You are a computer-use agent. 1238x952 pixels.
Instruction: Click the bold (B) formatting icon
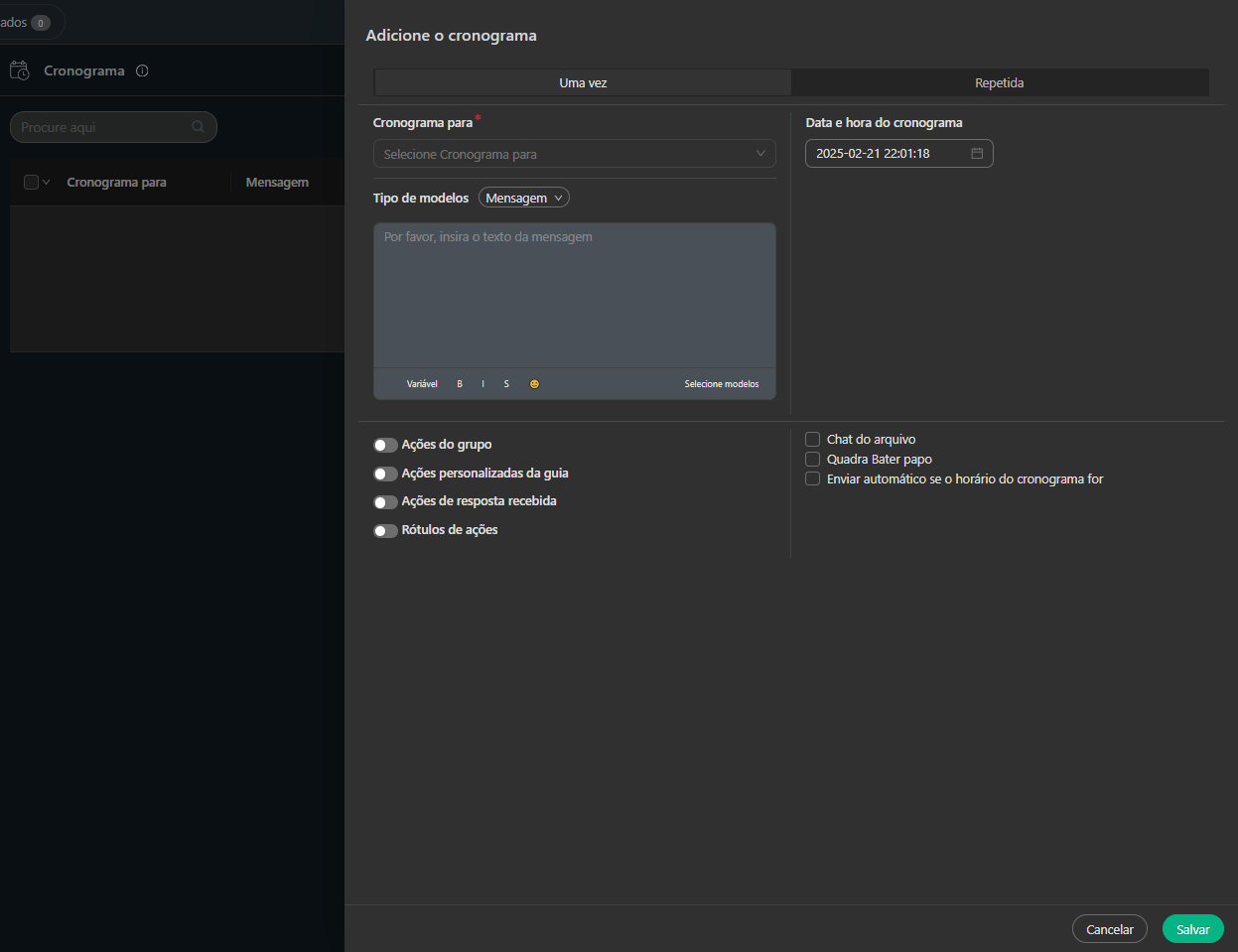tap(460, 384)
